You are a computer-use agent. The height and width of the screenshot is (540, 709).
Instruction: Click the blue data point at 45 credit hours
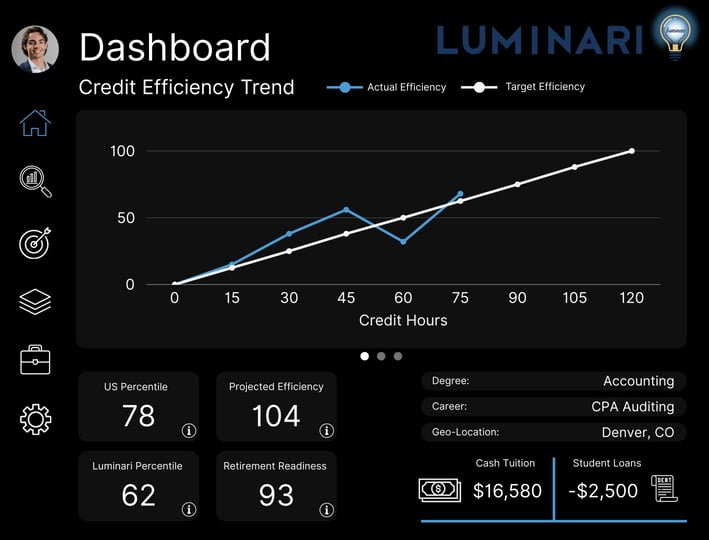point(346,210)
